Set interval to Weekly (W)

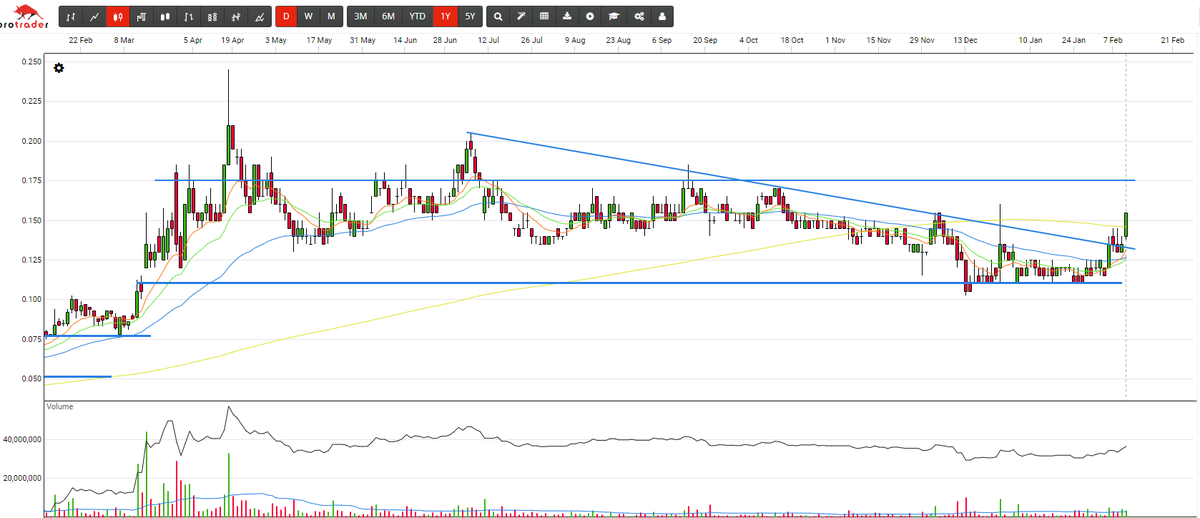point(308,17)
